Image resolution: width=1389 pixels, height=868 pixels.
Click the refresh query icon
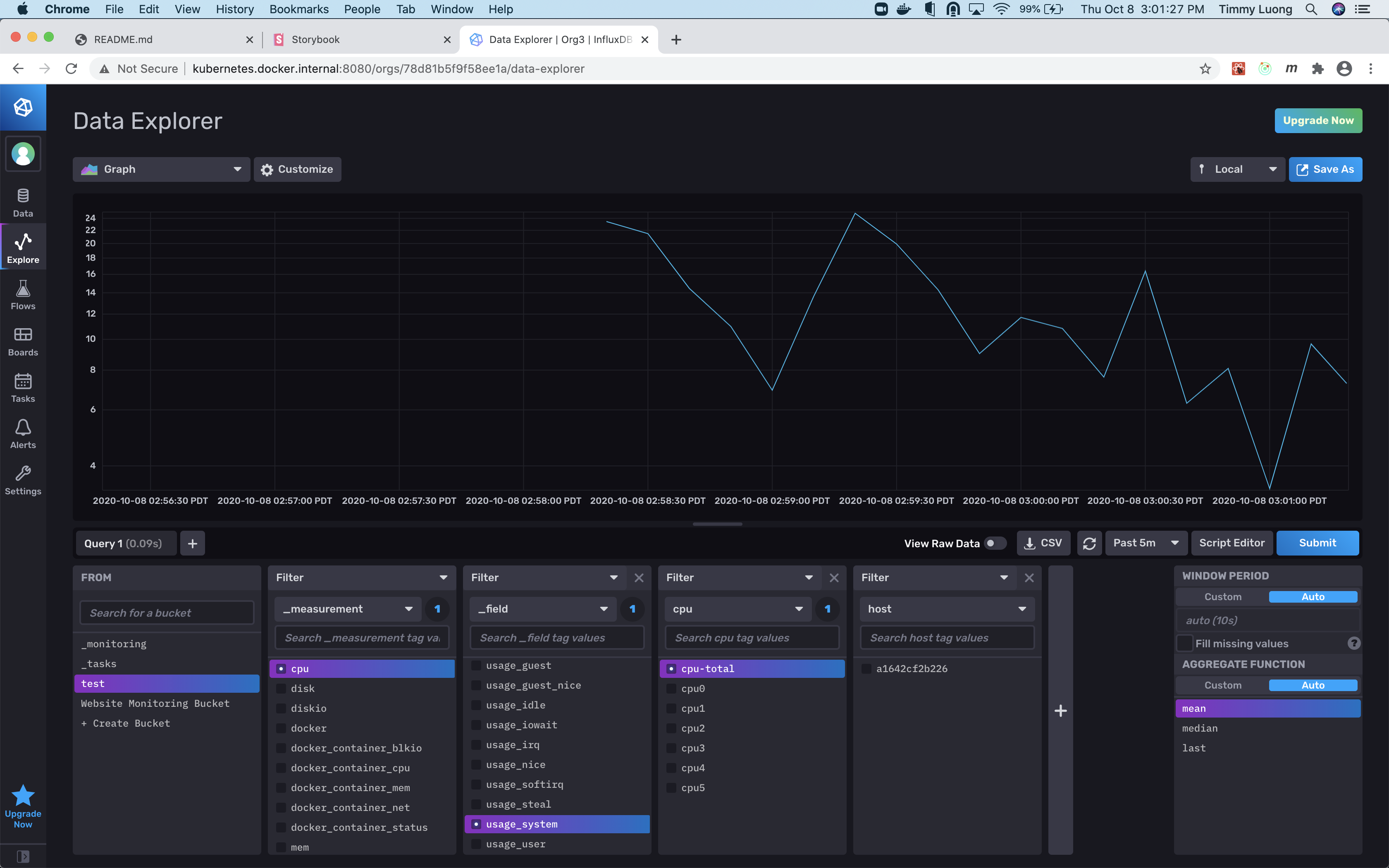(1089, 542)
